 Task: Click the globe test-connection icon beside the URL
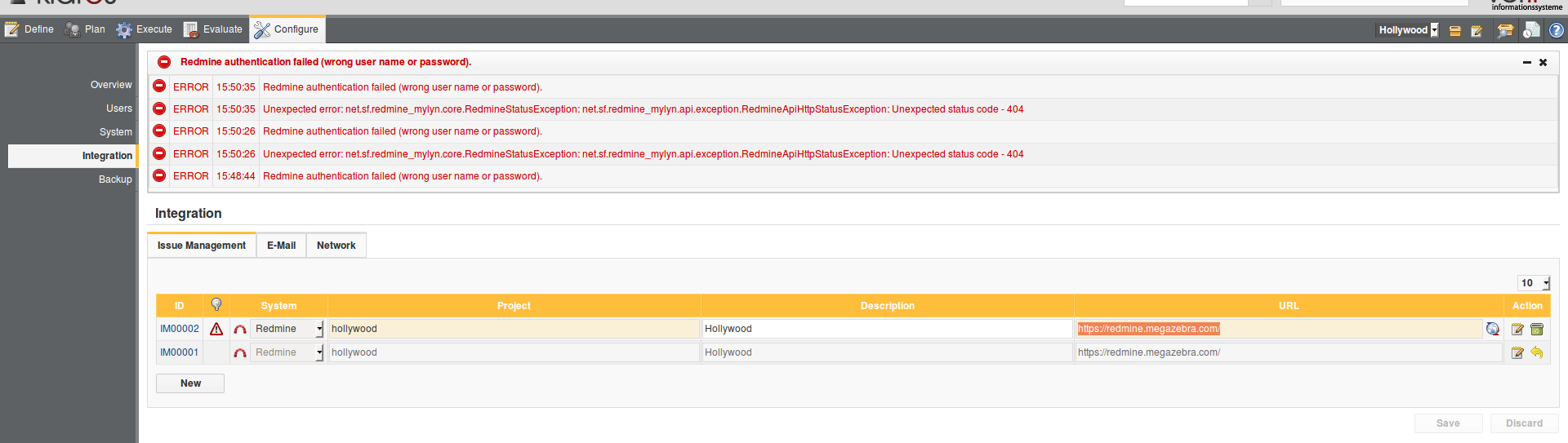coord(1493,329)
